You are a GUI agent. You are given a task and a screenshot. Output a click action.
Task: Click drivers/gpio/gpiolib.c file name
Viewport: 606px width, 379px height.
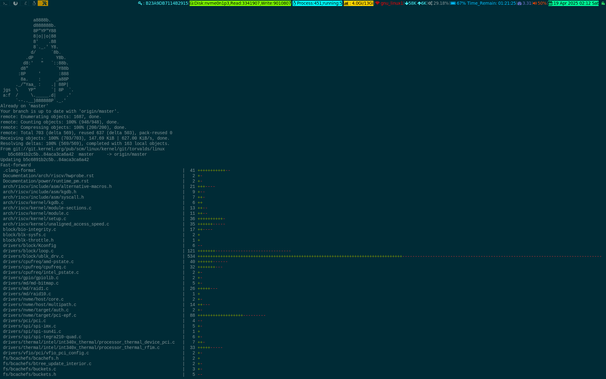point(31,278)
